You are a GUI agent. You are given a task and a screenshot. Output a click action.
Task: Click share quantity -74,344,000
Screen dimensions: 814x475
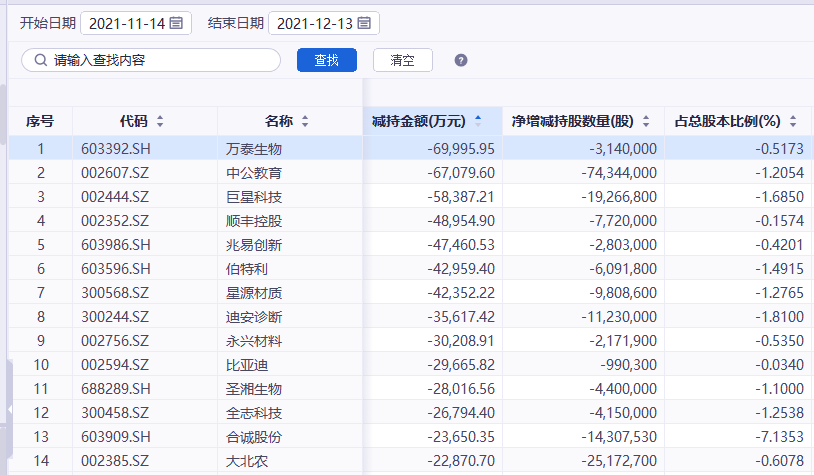click(619, 173)
